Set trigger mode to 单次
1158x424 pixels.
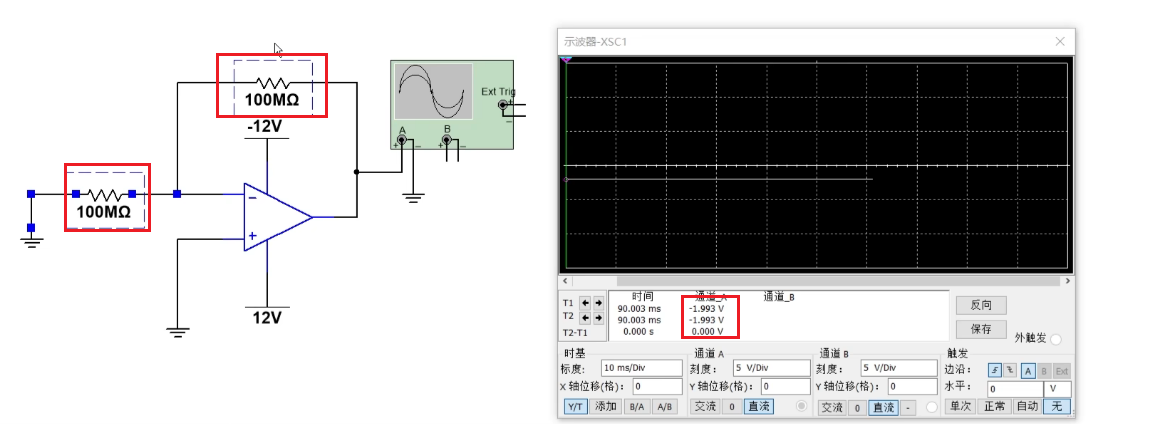960,406
